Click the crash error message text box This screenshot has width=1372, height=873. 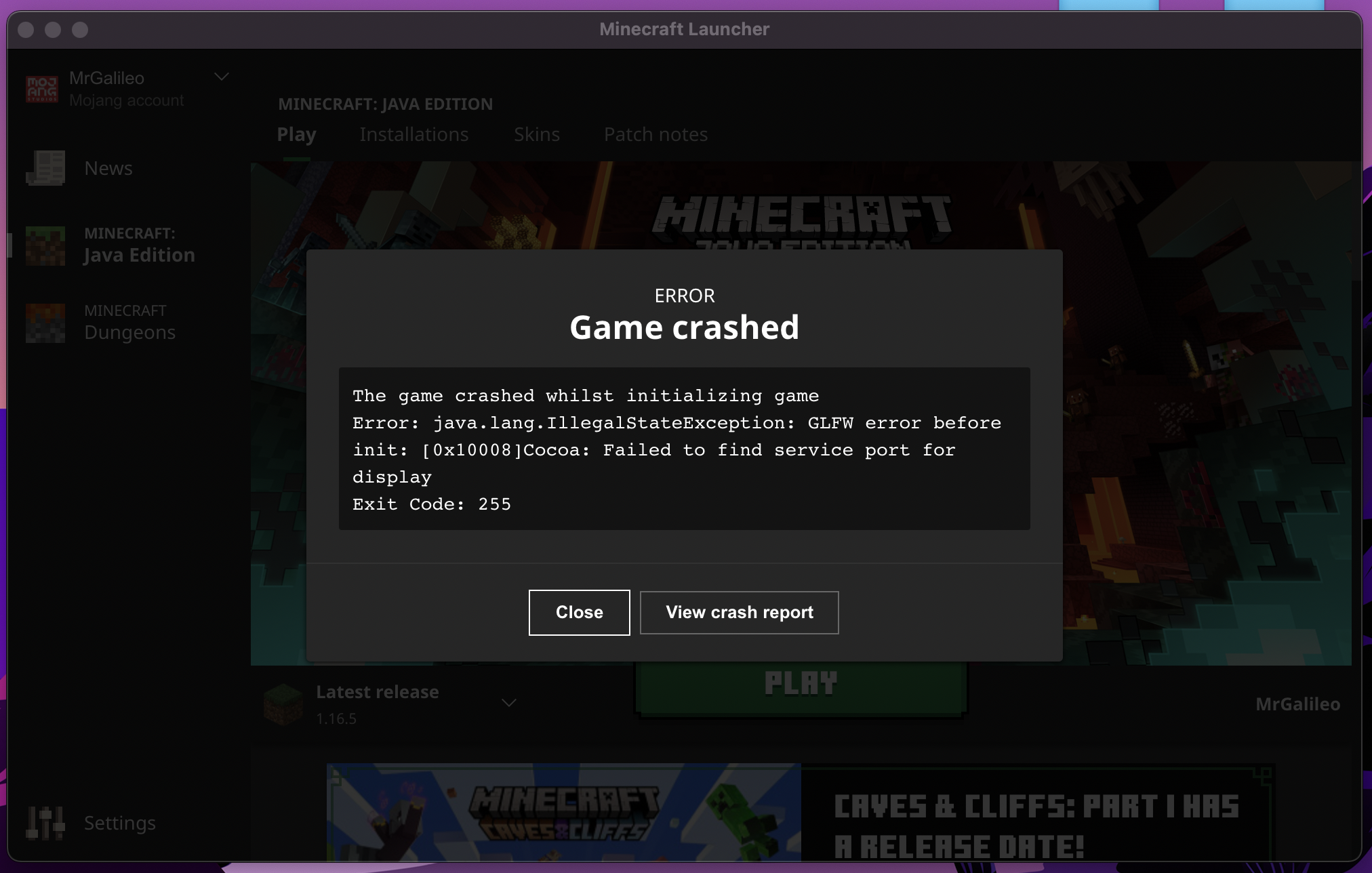(x=684, y=449)
